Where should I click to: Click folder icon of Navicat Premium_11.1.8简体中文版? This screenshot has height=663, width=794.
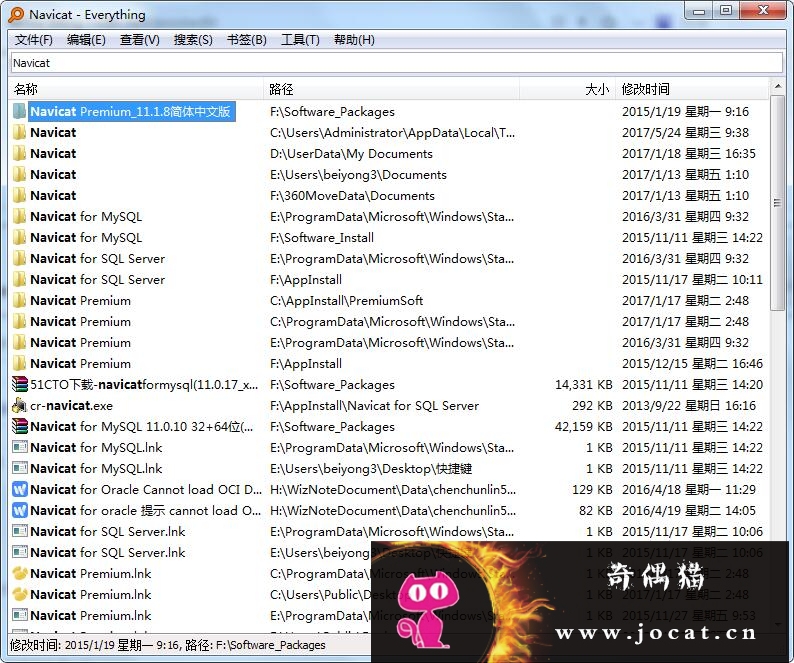coord(19,111)
